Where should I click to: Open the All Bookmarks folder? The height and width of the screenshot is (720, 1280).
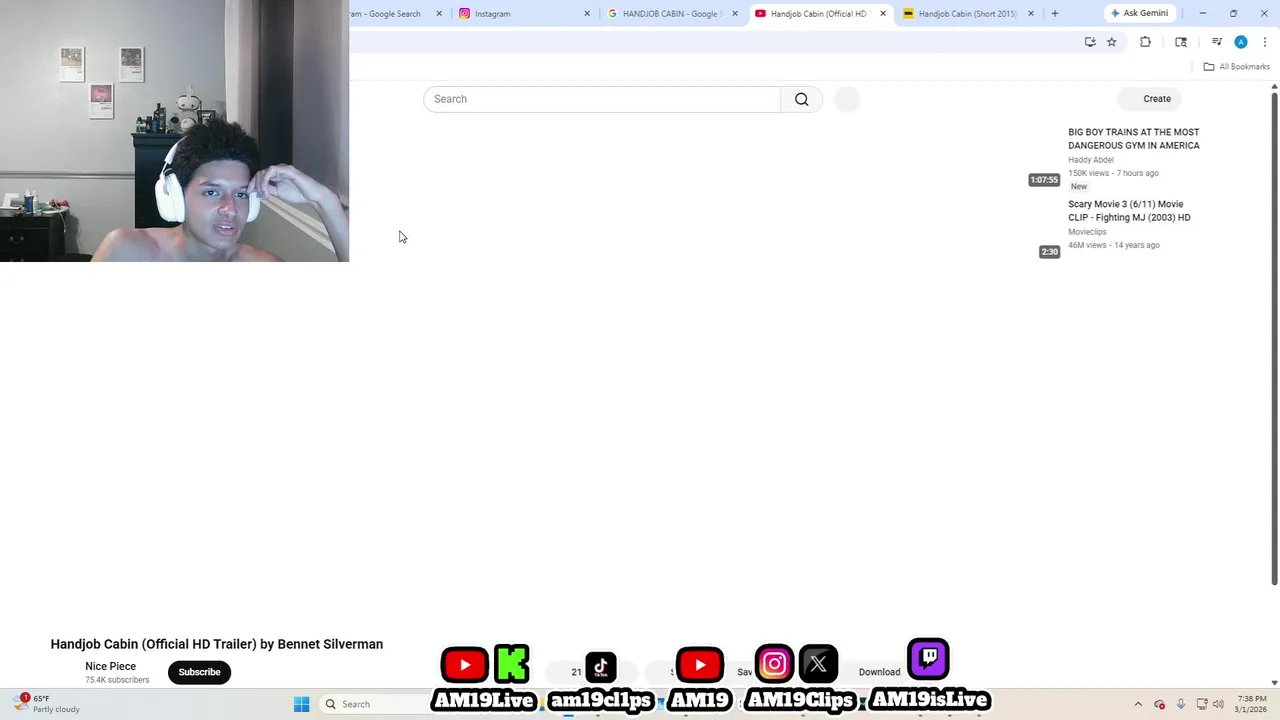pos(1236,67)
